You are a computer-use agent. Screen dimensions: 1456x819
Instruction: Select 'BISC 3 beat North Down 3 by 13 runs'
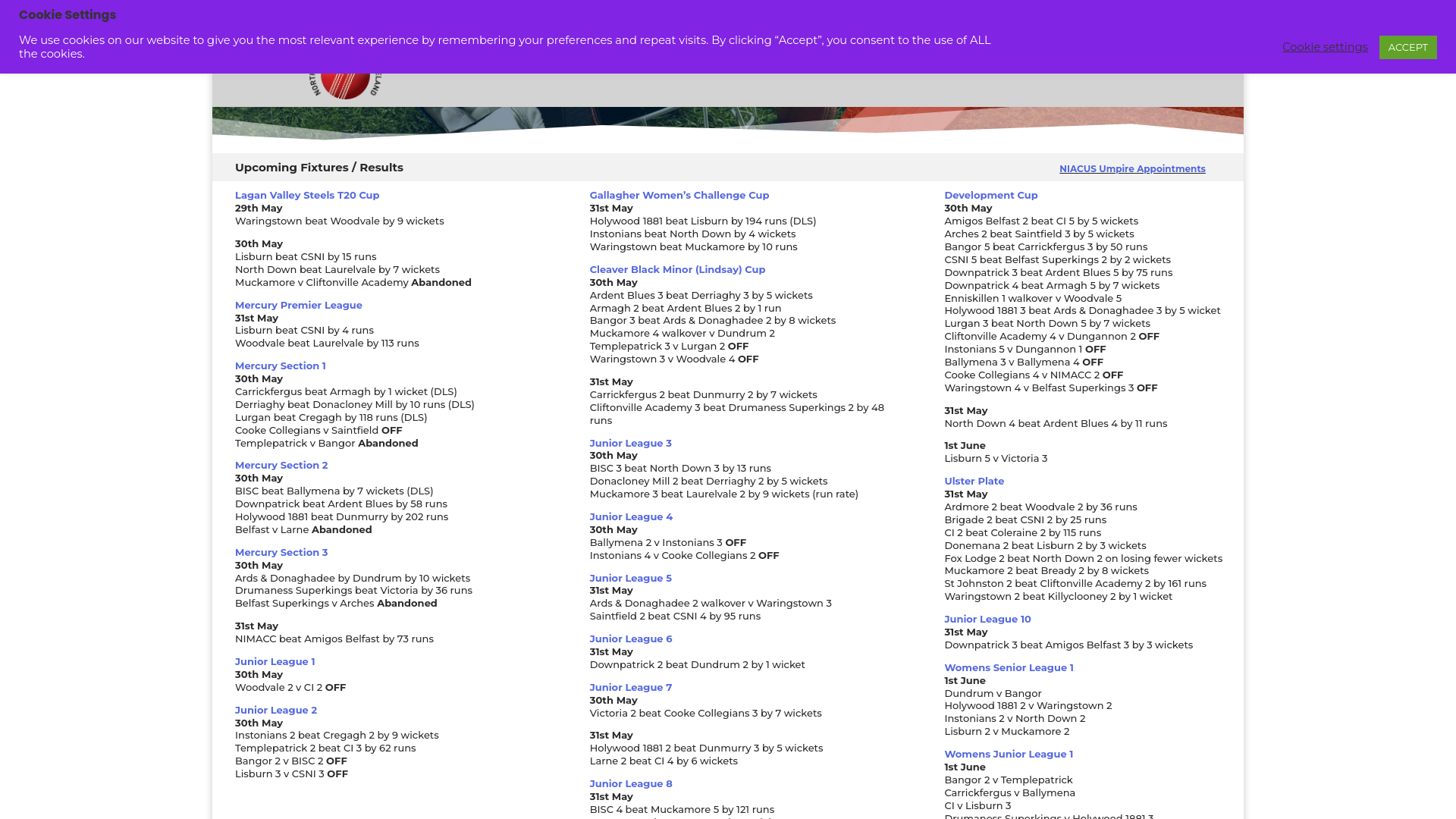click(680, 469)
